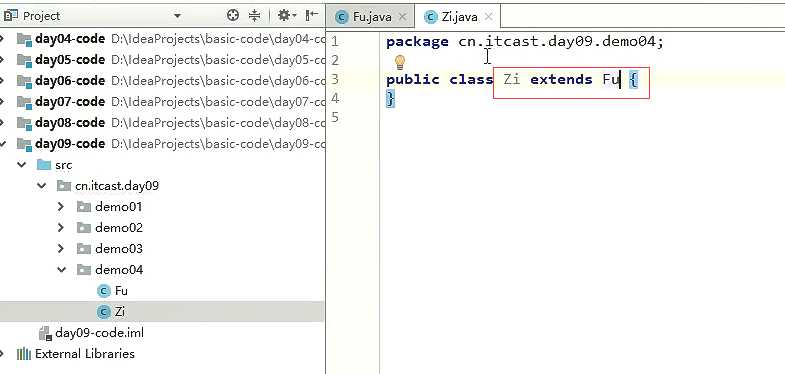
Task: Click the External Libraries icon
Action: tap(24, 354)
